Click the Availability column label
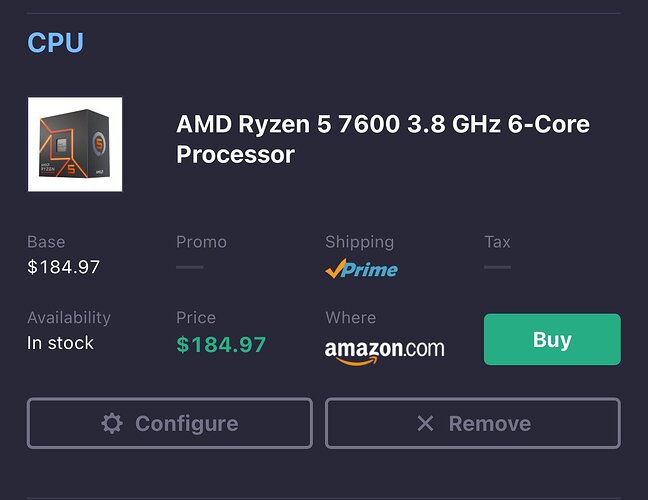 point(69,318)
